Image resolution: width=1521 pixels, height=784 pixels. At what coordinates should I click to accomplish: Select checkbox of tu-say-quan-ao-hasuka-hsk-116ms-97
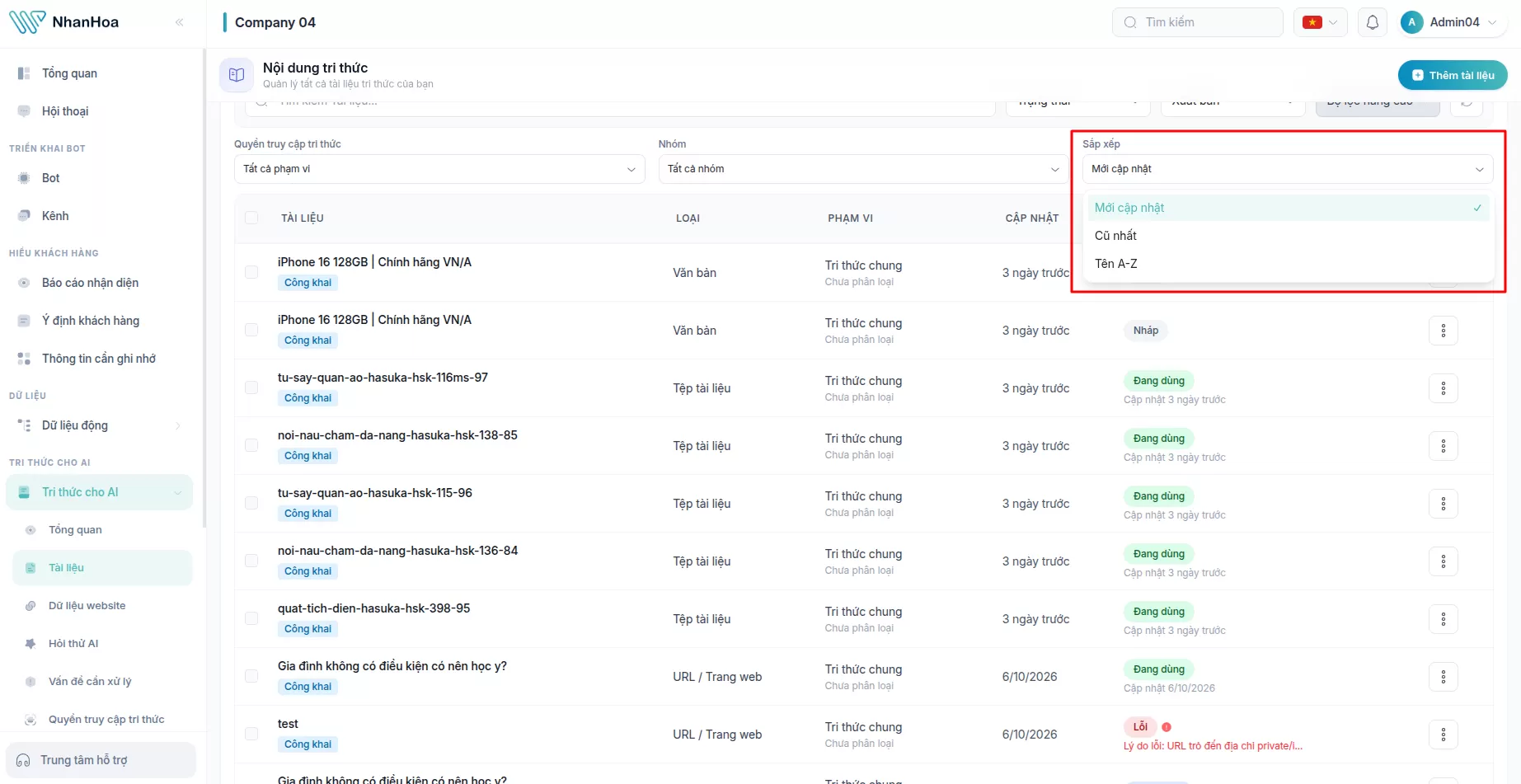click(251, 387)
